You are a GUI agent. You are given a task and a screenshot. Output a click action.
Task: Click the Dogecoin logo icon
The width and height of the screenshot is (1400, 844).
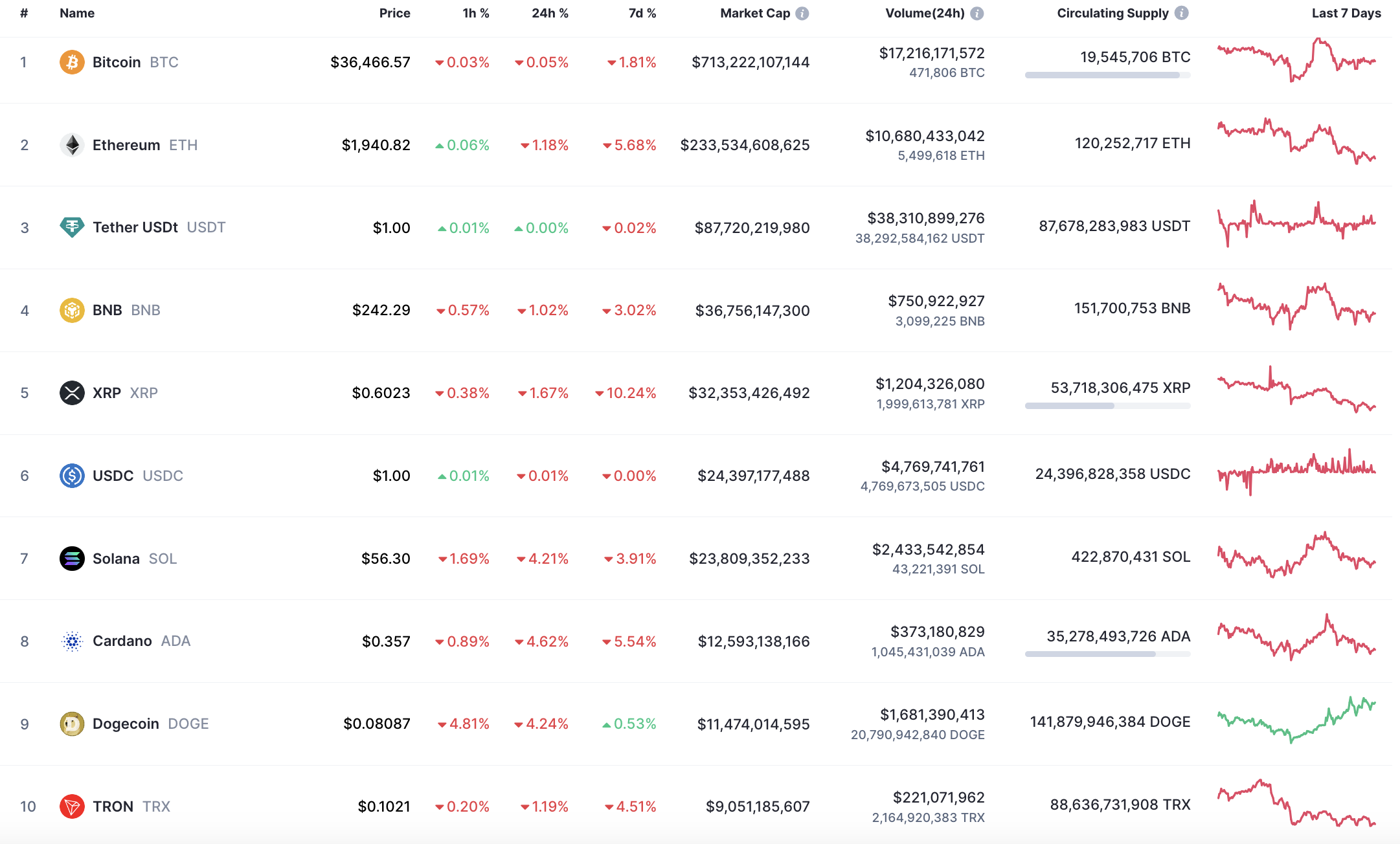pos(72,724)
